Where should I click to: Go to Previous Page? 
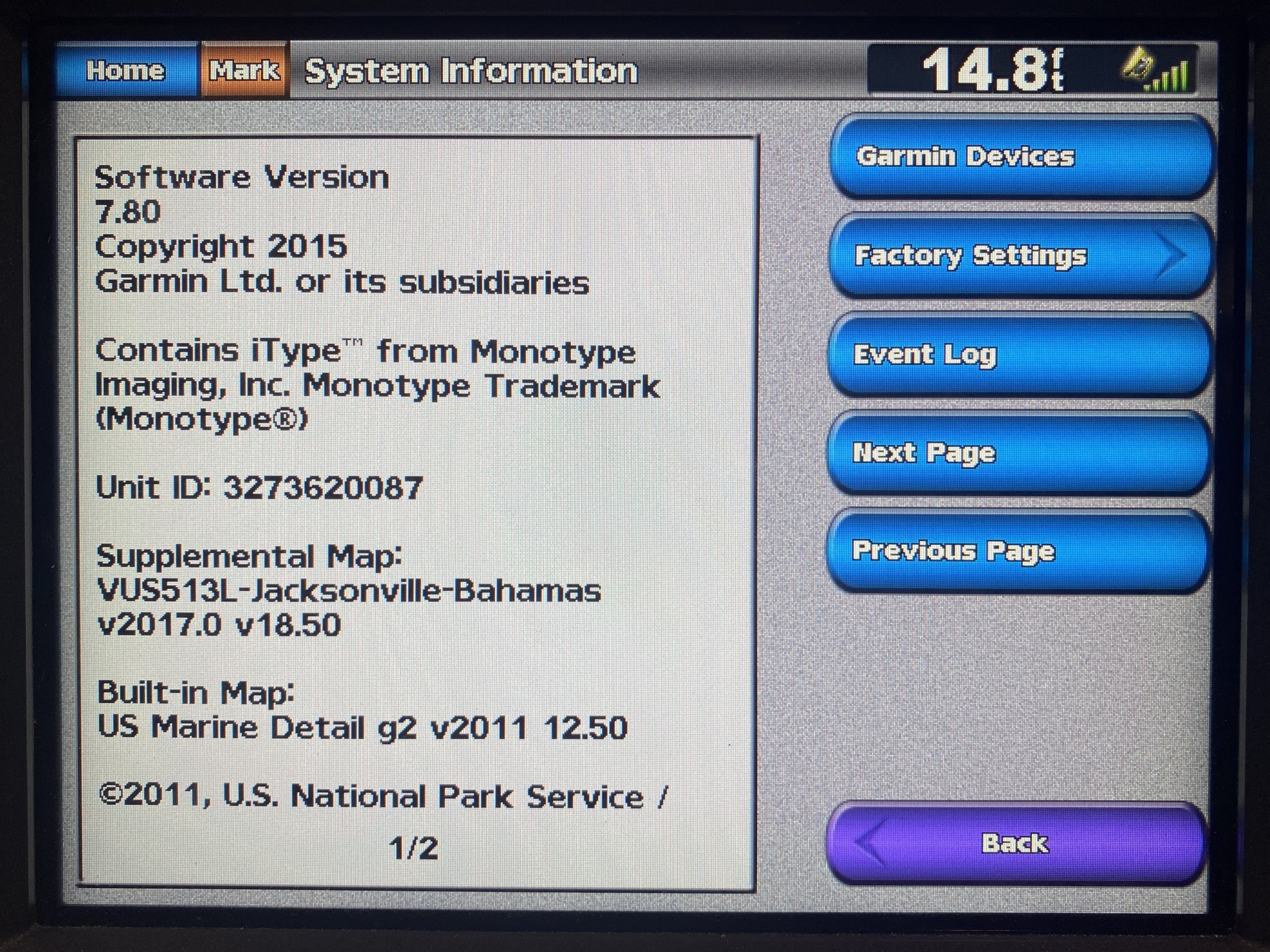(x=1019, y=551)
